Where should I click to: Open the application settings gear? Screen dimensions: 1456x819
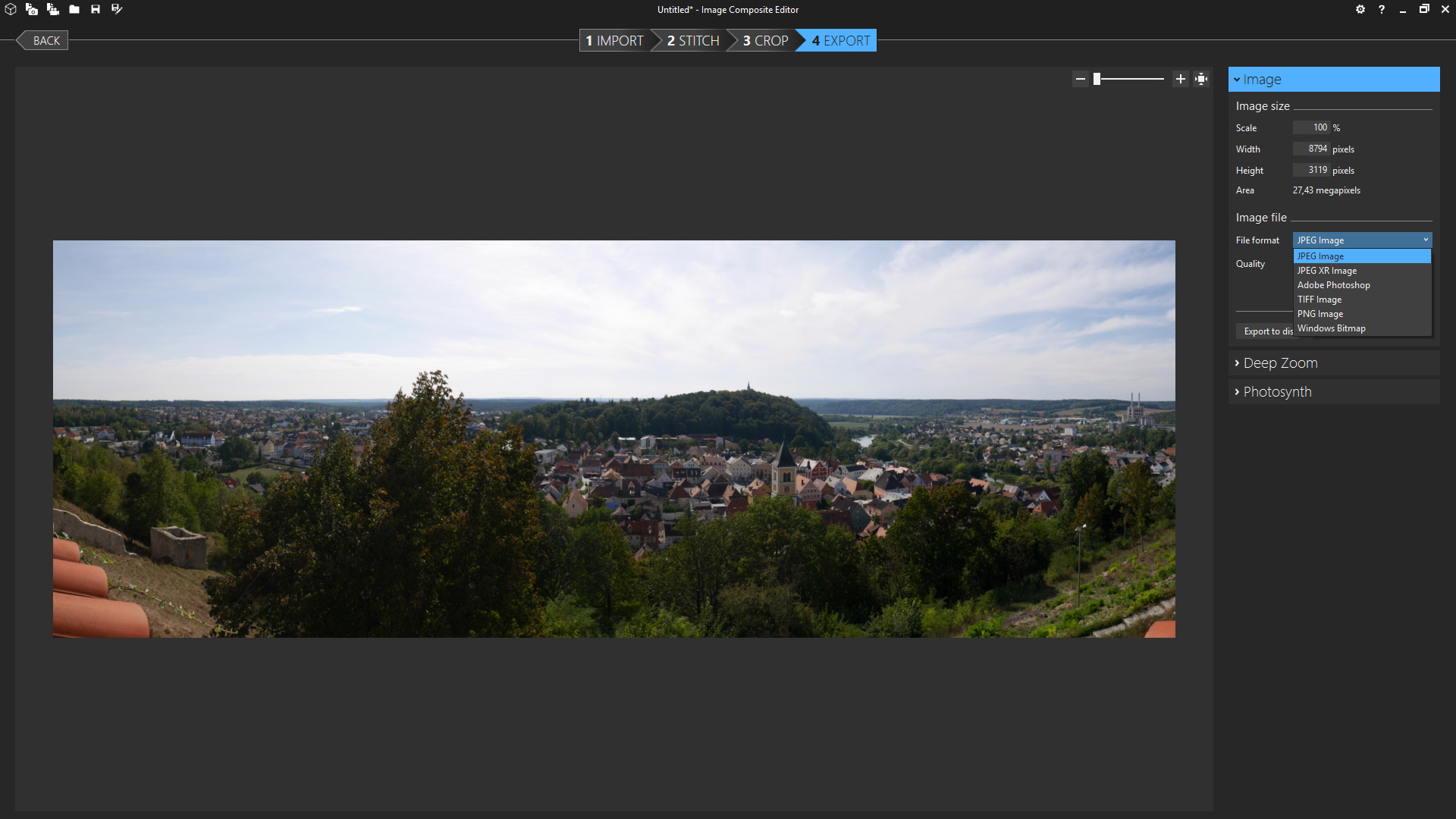(1360, 9)
